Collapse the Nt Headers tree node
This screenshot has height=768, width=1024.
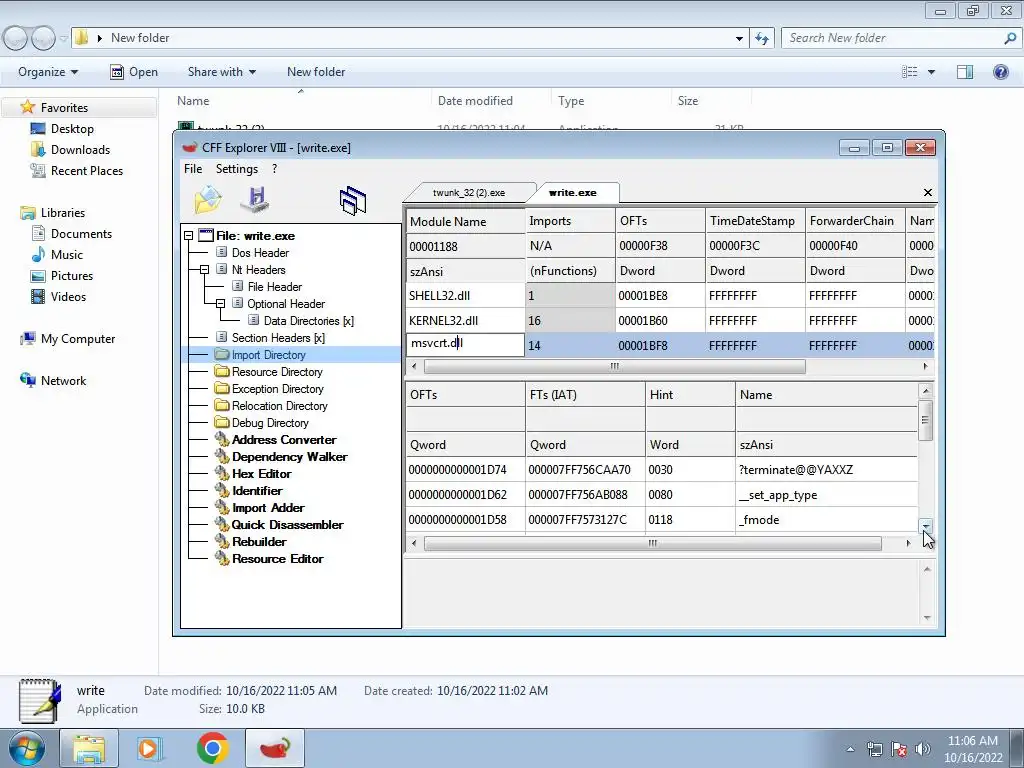(x=204, y=270)
